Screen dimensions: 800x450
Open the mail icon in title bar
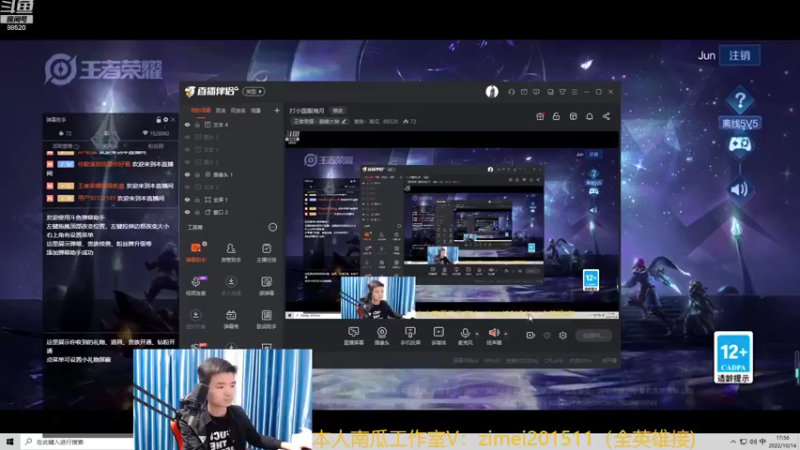pos(524,92)
